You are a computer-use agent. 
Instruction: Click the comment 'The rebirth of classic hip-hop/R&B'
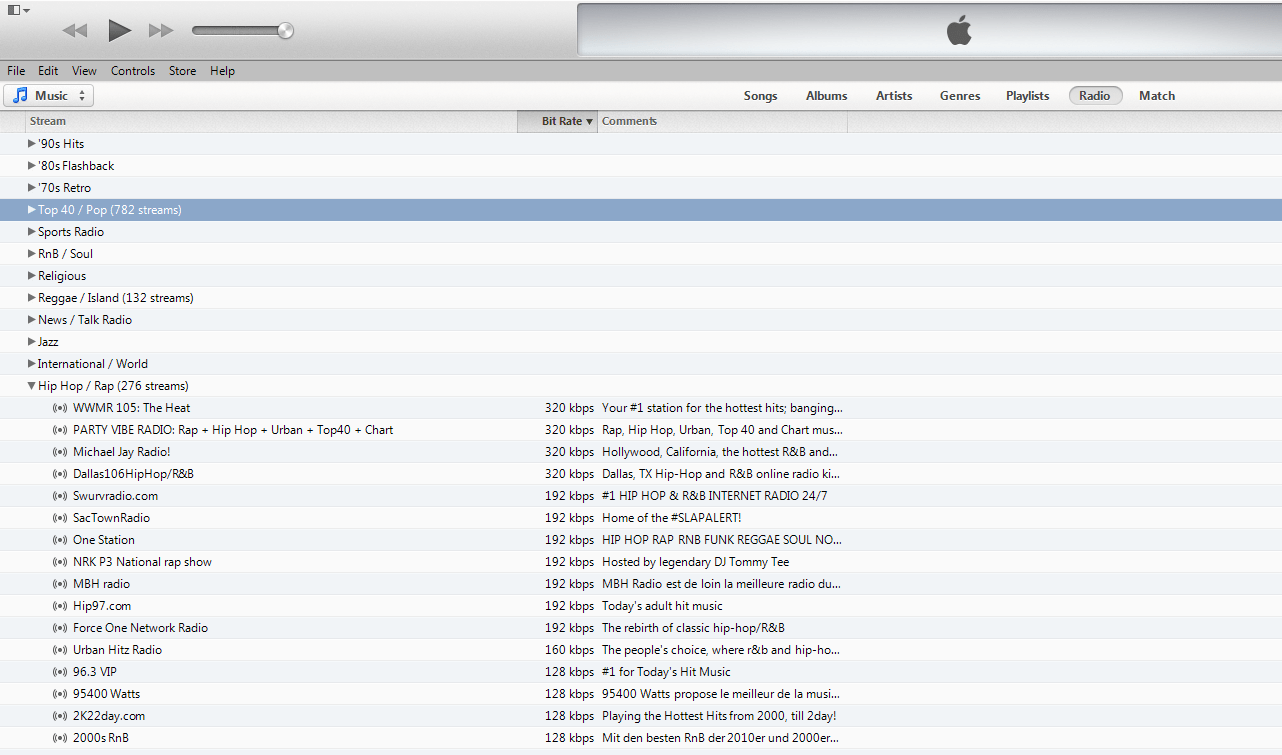693,628
